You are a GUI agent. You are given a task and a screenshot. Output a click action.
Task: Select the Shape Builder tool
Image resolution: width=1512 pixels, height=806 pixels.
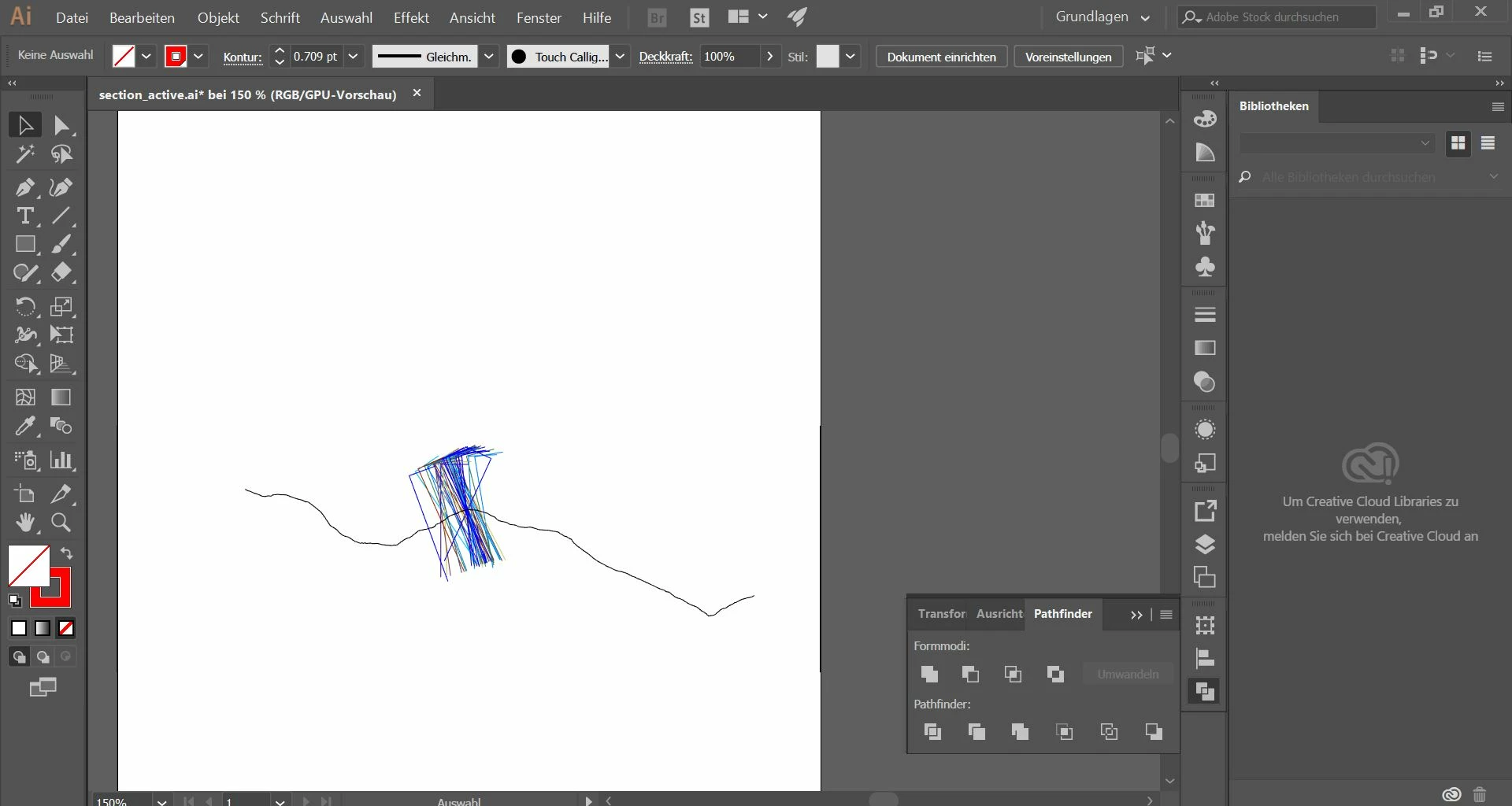coord(25,364)
